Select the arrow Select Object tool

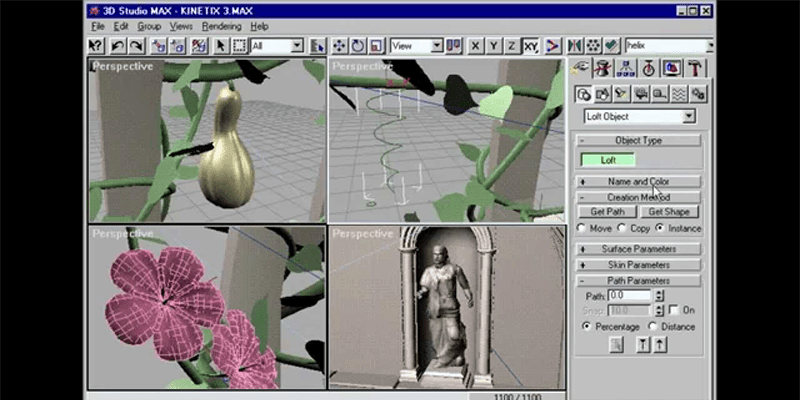[x=220, y=46]
